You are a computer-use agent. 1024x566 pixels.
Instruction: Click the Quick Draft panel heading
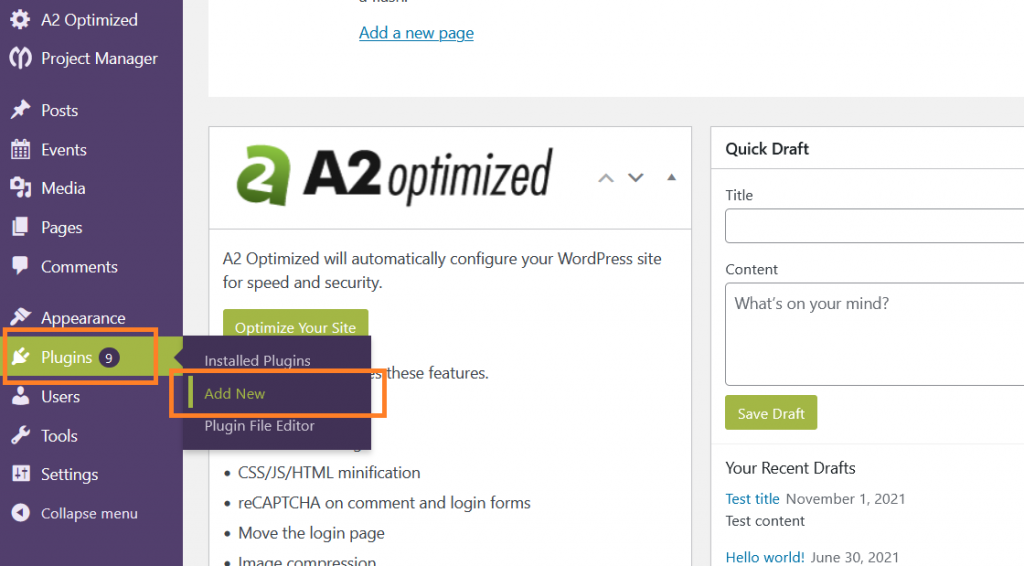tap(767, 149)
